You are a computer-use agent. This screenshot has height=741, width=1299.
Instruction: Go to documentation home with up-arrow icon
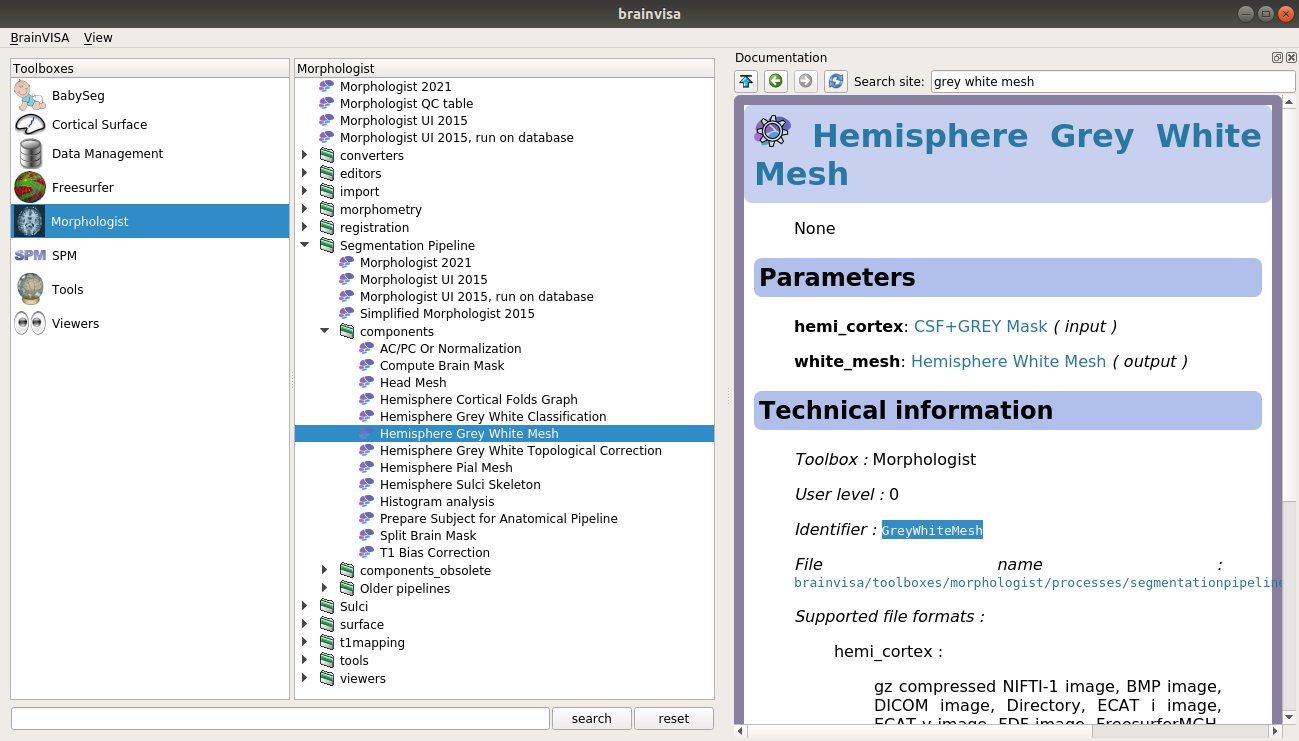coord(746,82)
